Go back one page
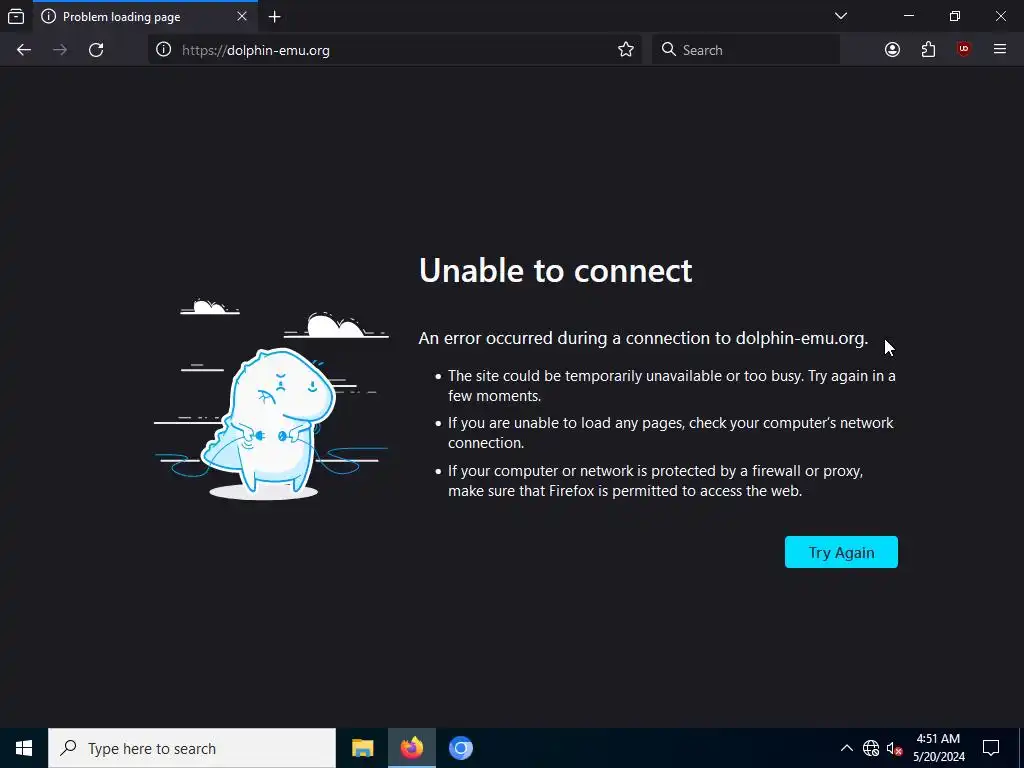 (x=24, y=50)
